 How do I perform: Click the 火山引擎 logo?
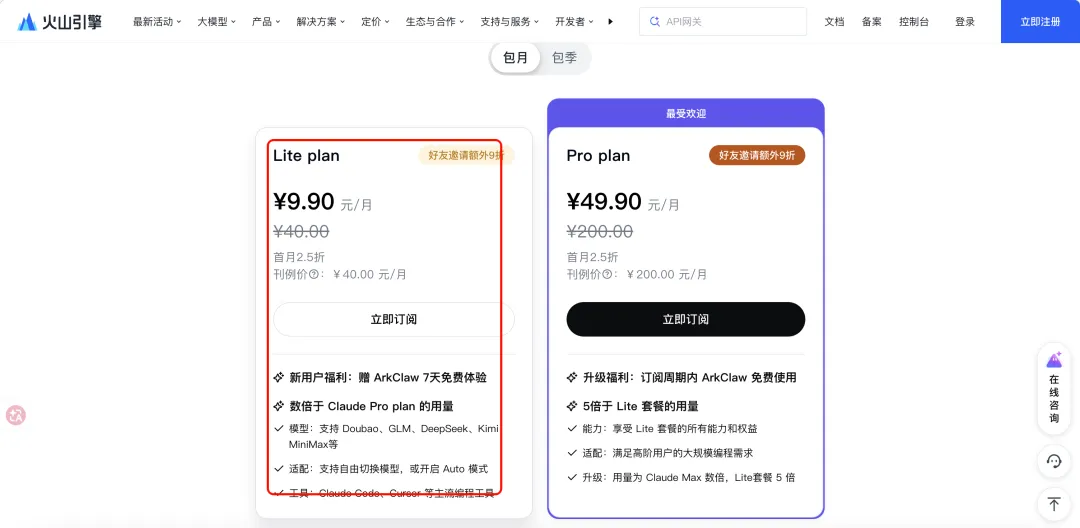pyautogui.click(x=60, y=21)
